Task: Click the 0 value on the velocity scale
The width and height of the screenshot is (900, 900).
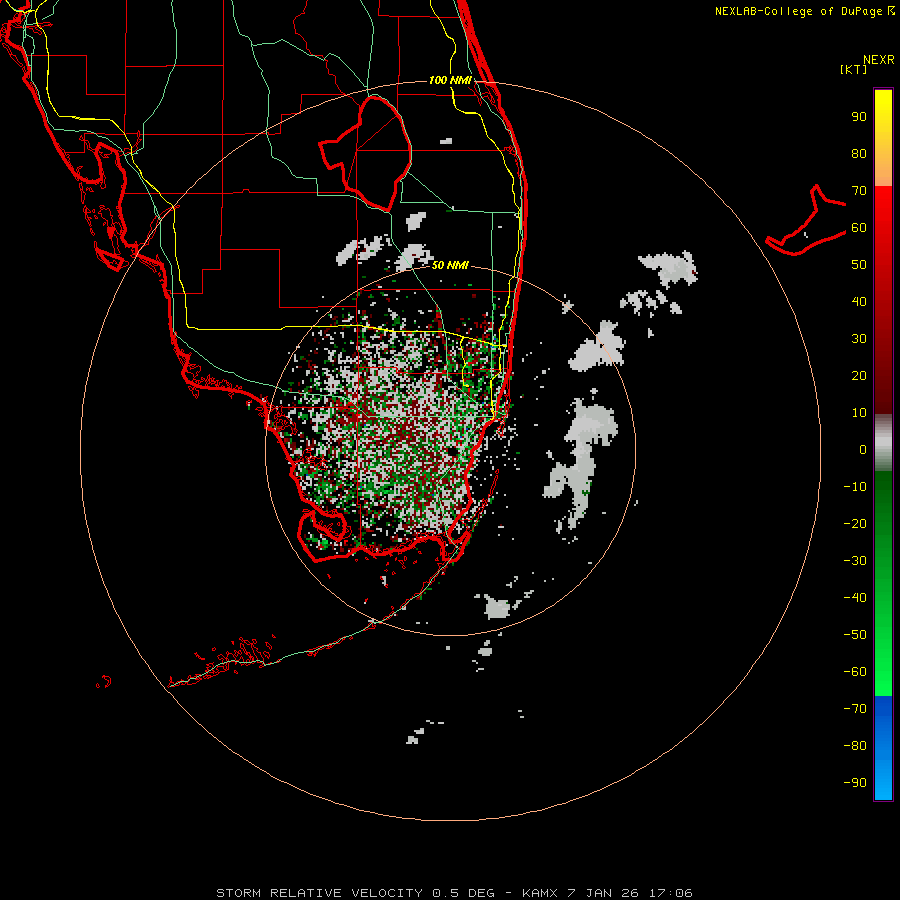Action: click(863, 450)
